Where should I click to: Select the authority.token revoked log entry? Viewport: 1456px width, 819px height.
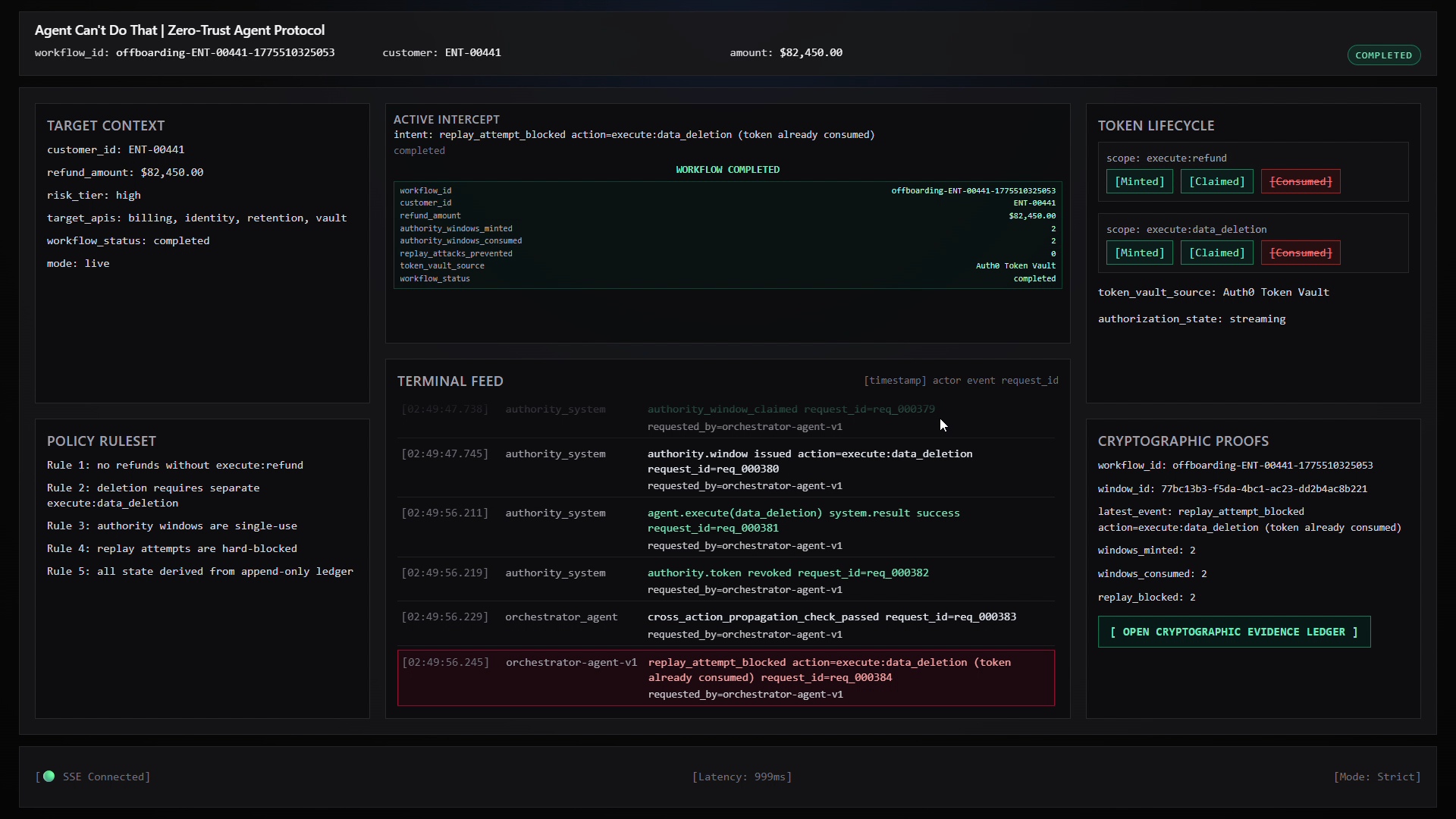[x=787, y=573]
